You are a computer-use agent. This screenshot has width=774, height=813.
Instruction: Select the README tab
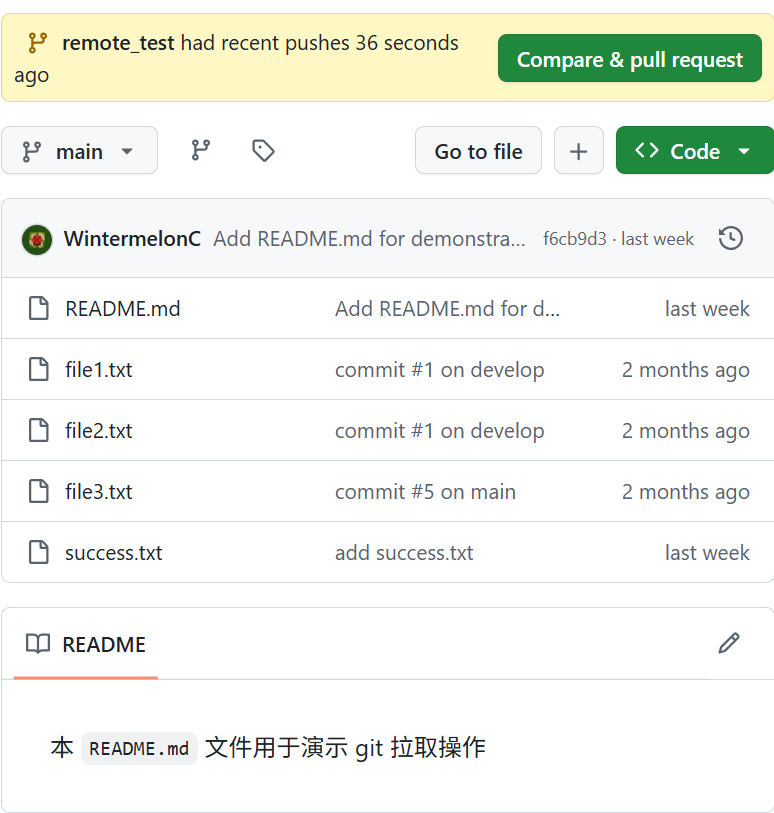point(86,645)
